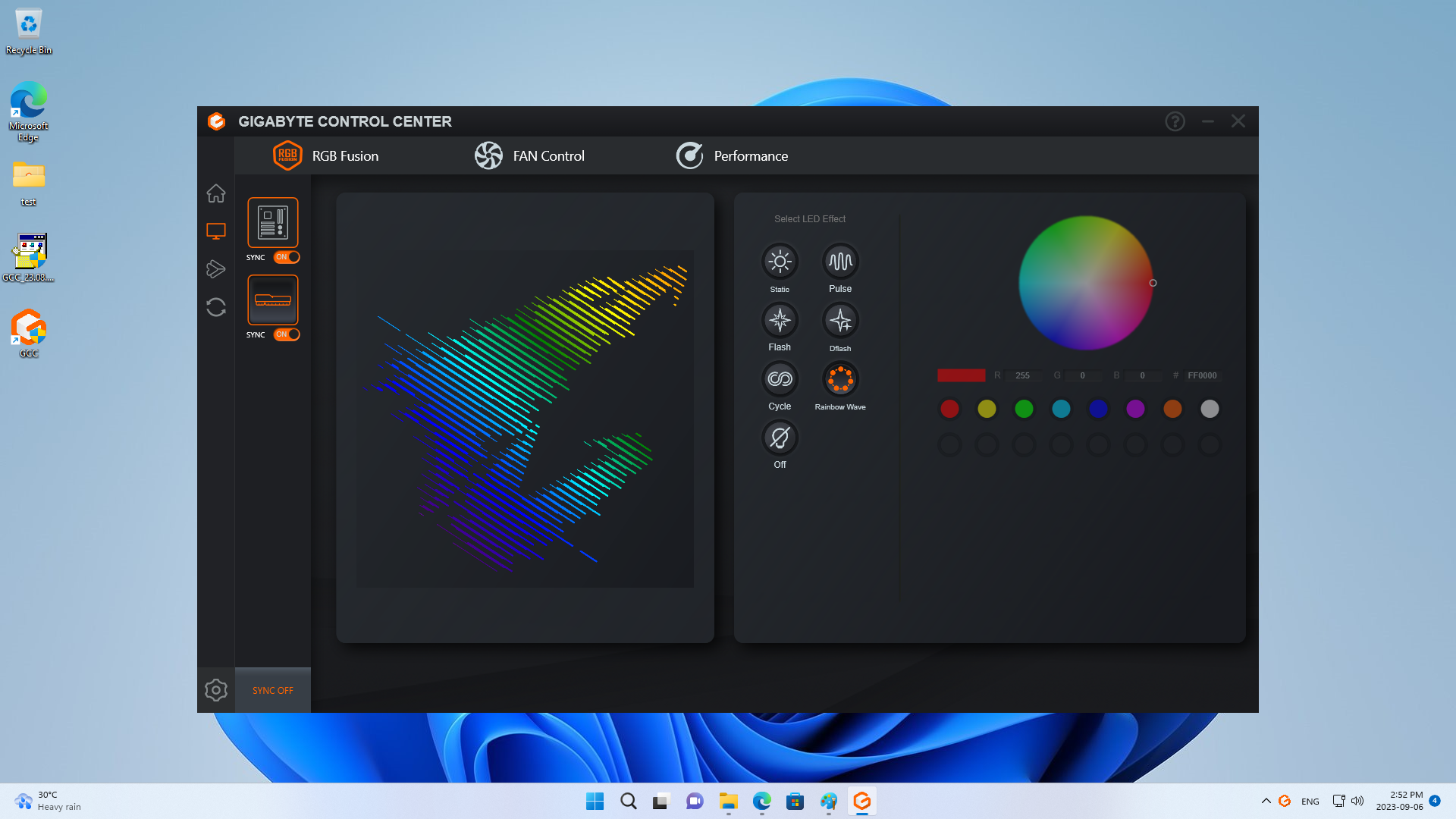Select the Flash LED effect

pos(780,321)
